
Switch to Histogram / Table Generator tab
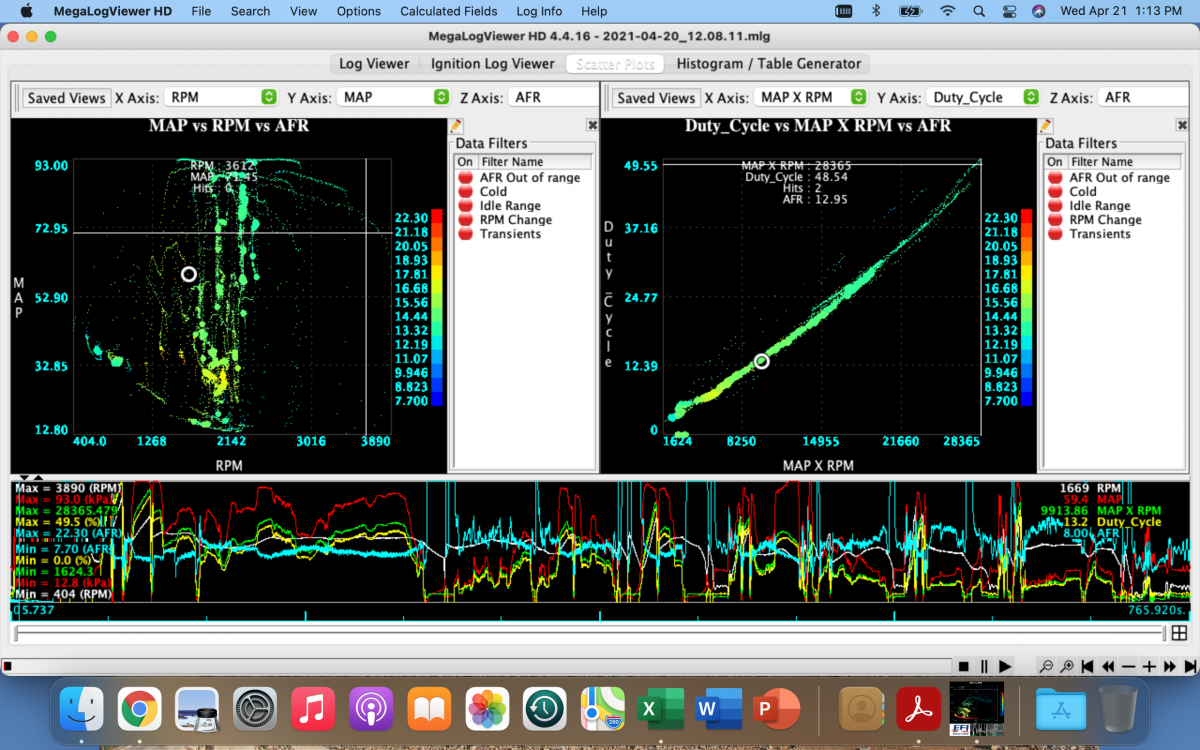point(768,63)
